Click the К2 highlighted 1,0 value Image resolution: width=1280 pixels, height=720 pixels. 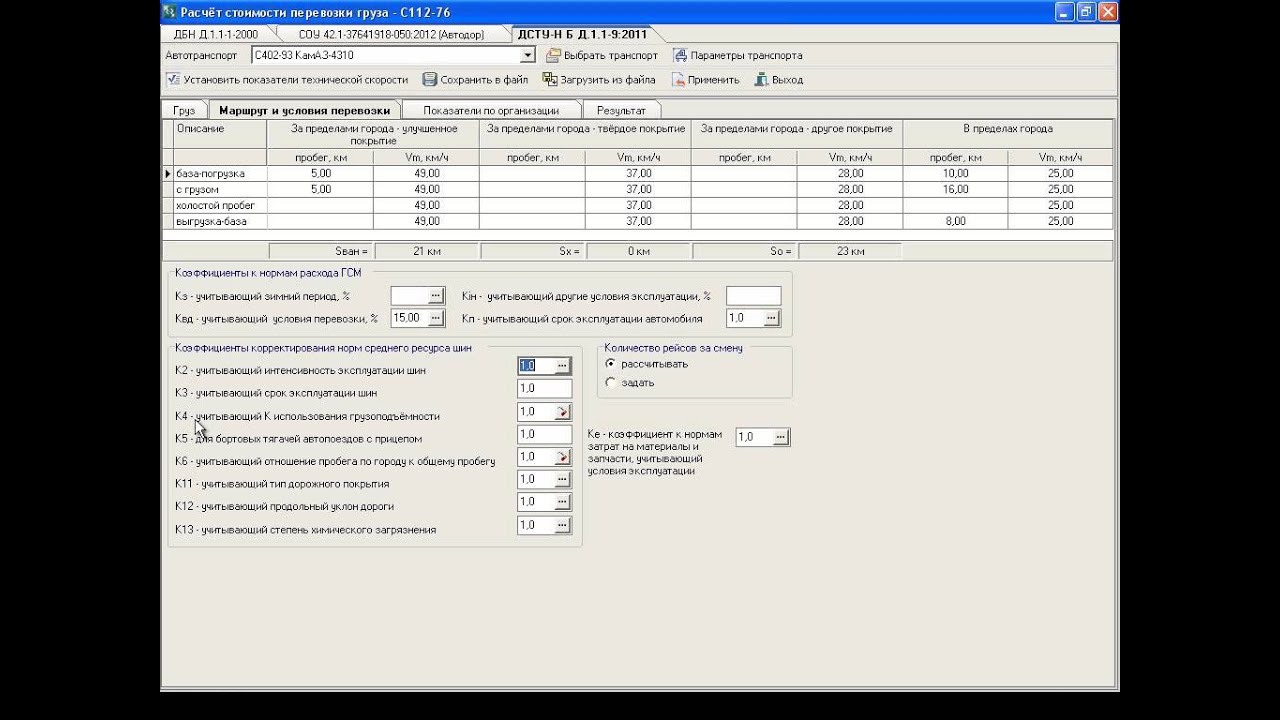pyautogui.click(x=528, y=366)
